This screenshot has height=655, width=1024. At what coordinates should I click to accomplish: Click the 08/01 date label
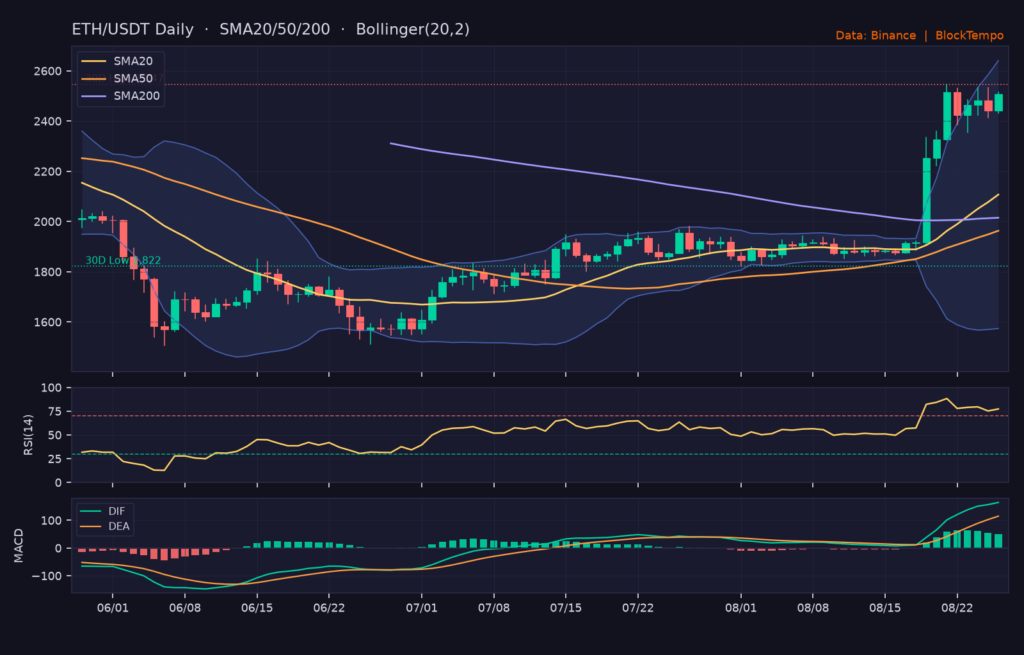click(x=741, y=608)
